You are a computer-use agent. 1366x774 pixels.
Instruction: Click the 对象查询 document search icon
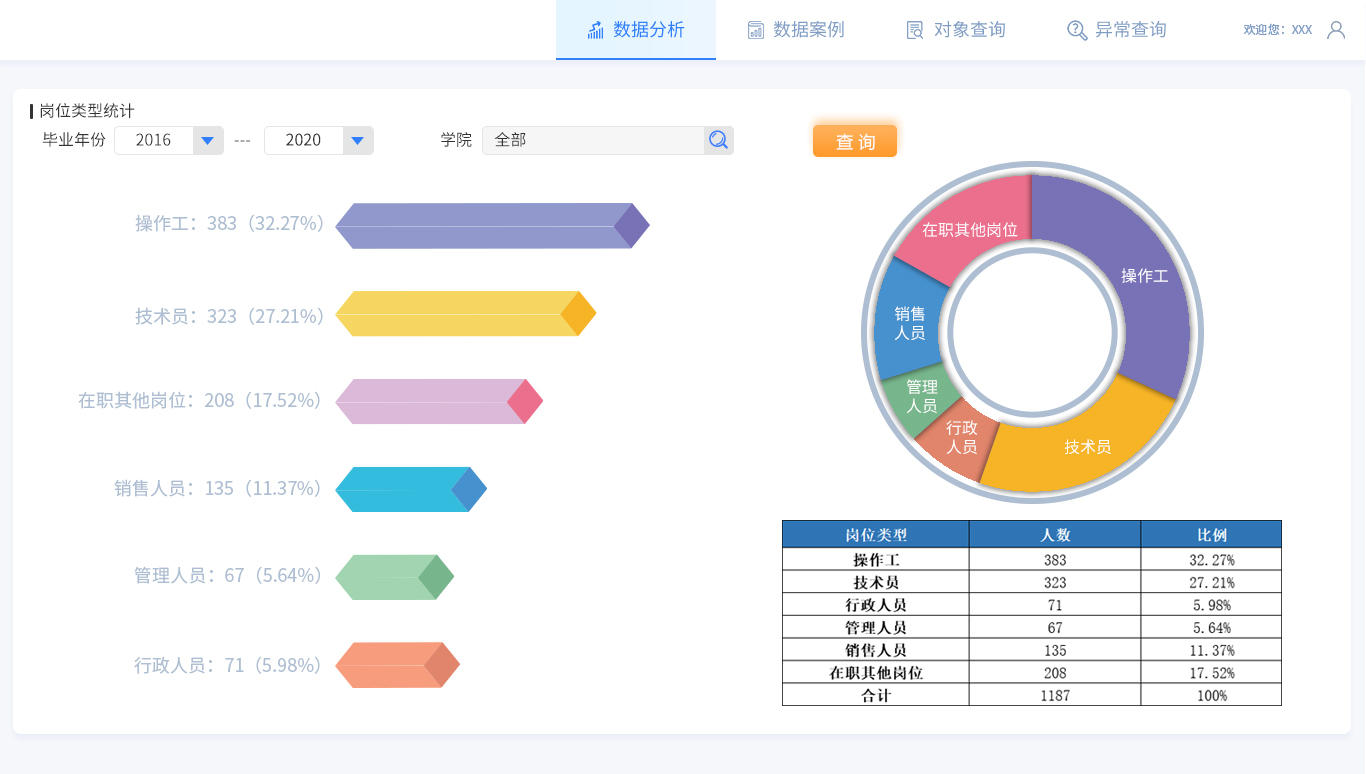click(x=915, y=30)
